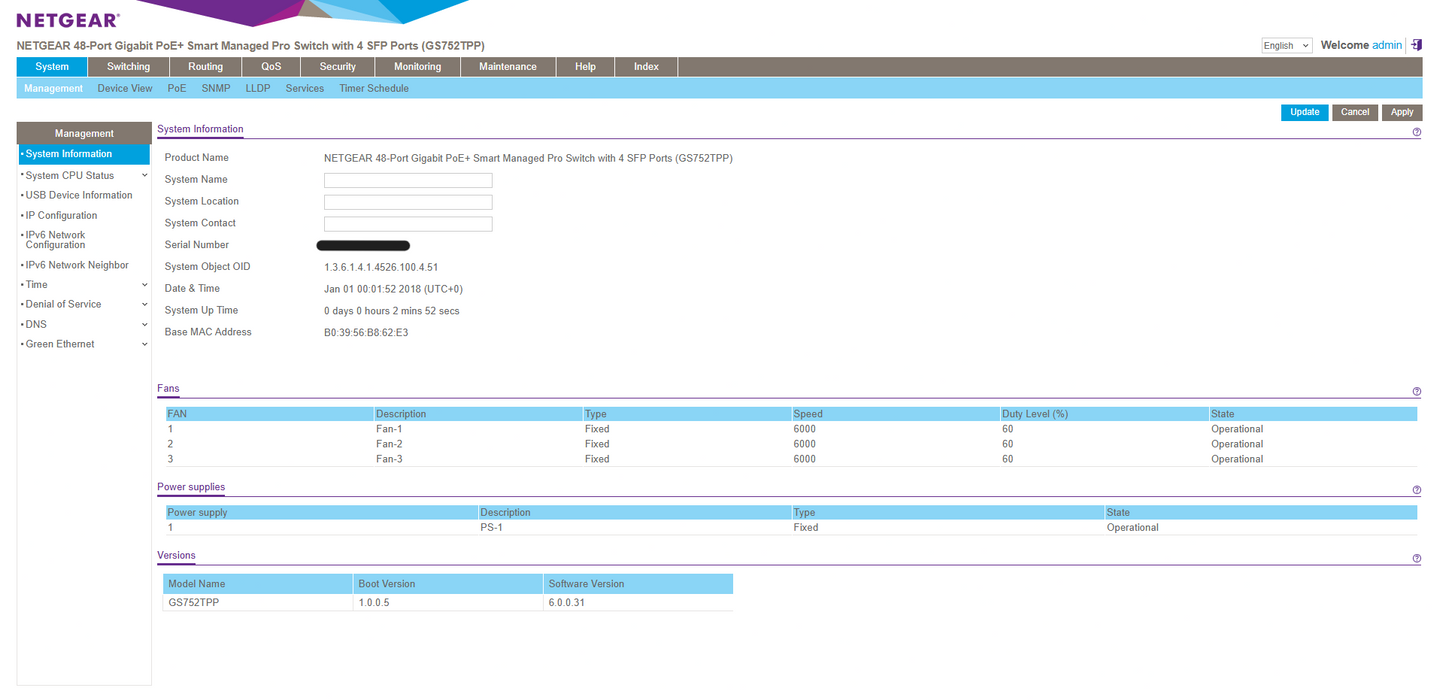Open the Routing main tab

pos(205,67)
